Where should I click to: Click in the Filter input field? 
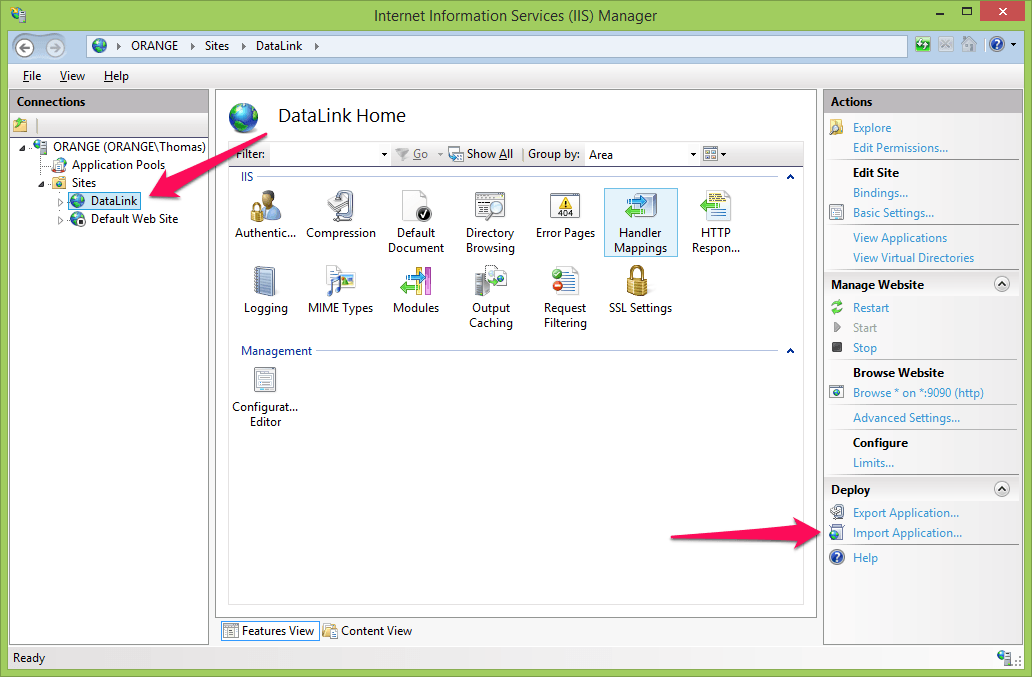pos(325,155)
